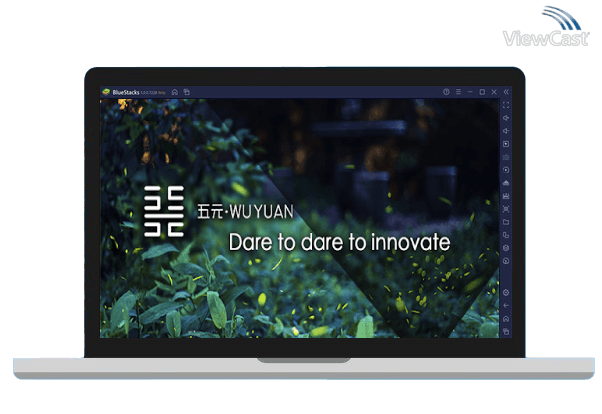Close the BlueStacks window
The height and width of the screenshot is (414, 602).
tap(494, 92)
